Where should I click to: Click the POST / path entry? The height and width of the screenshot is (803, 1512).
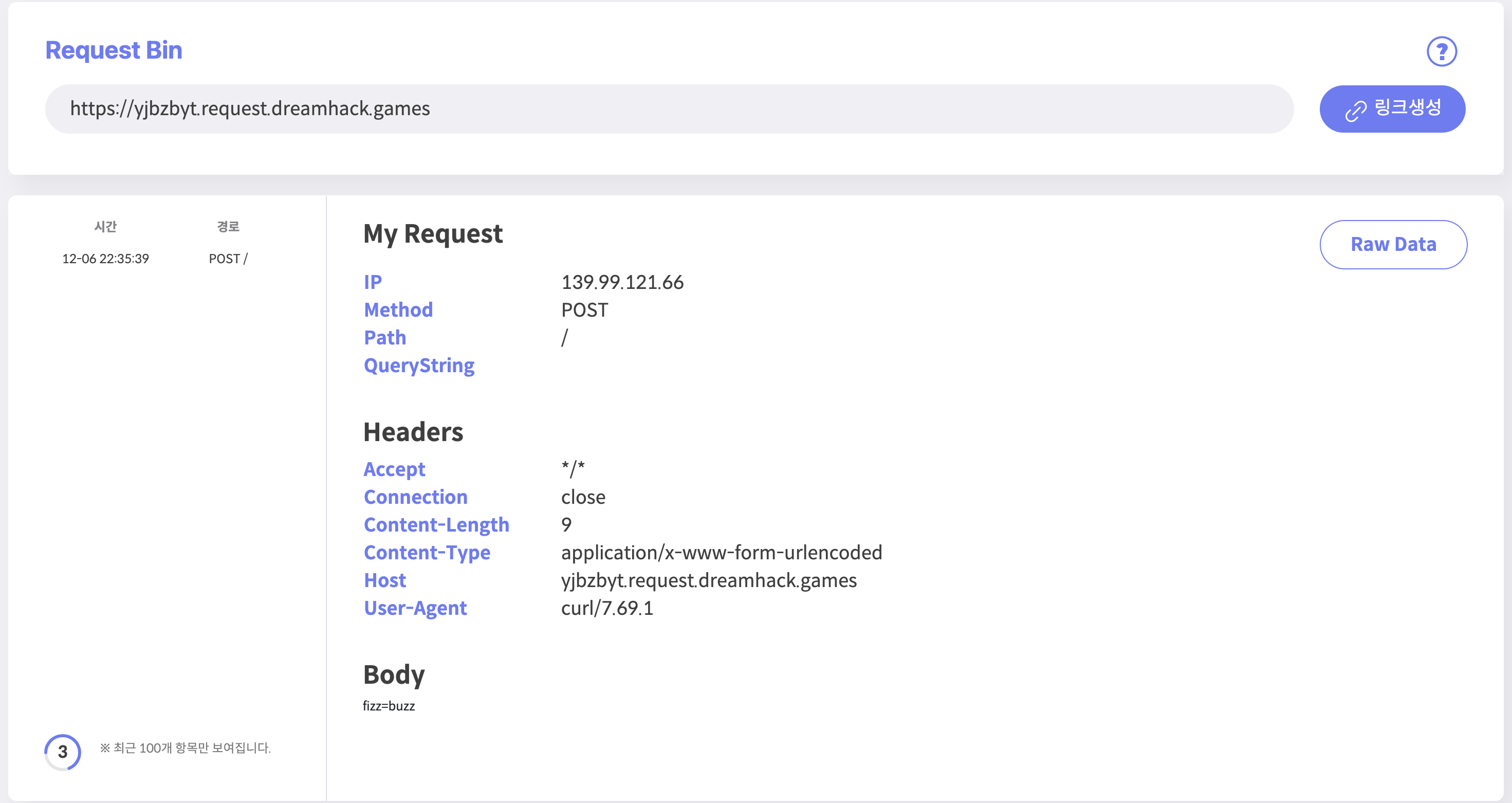(228, 259)
